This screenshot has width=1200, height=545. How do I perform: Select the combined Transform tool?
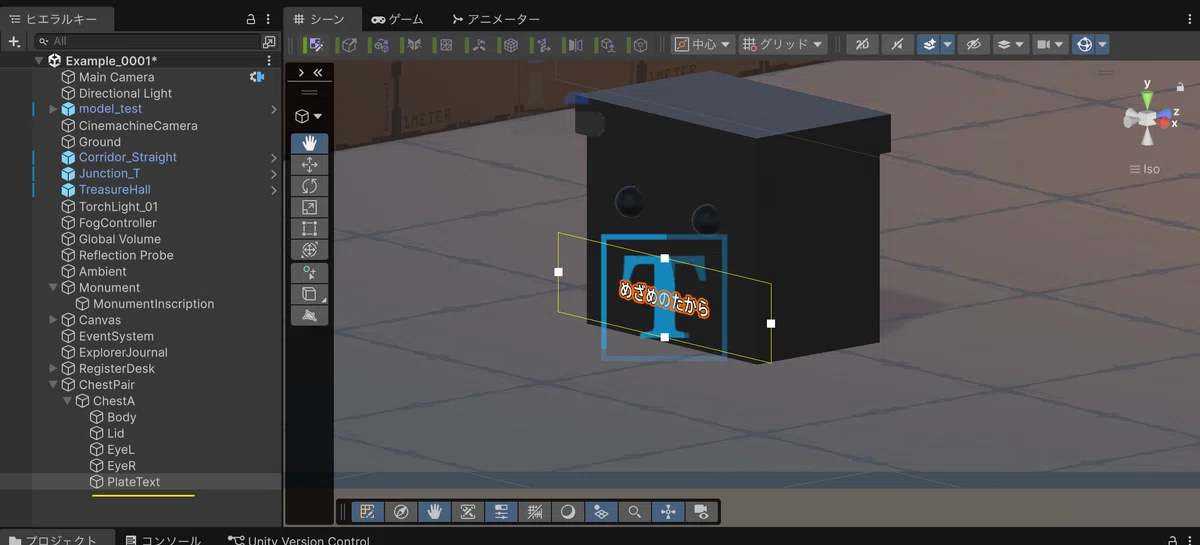(x=309, y=249)
